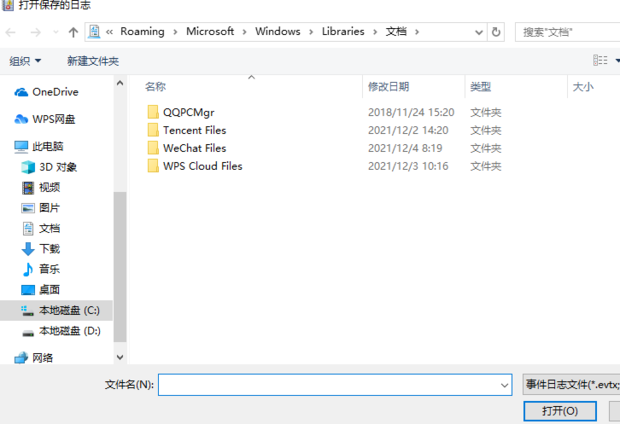Click the Microsoft breadcrumb
Image resolution: width=620 pixels, height=424 pixels.
point(210,31)
